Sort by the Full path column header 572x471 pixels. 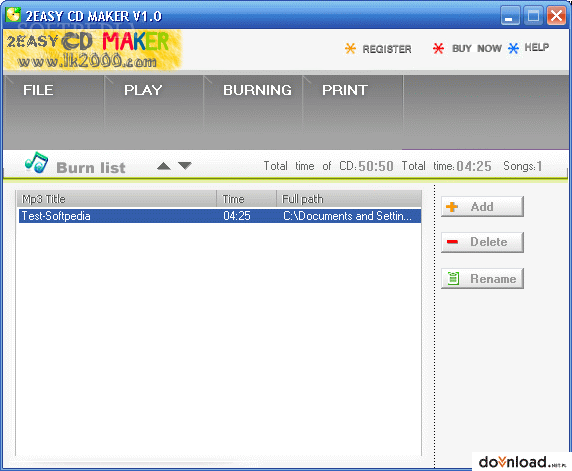coord(349,199)
